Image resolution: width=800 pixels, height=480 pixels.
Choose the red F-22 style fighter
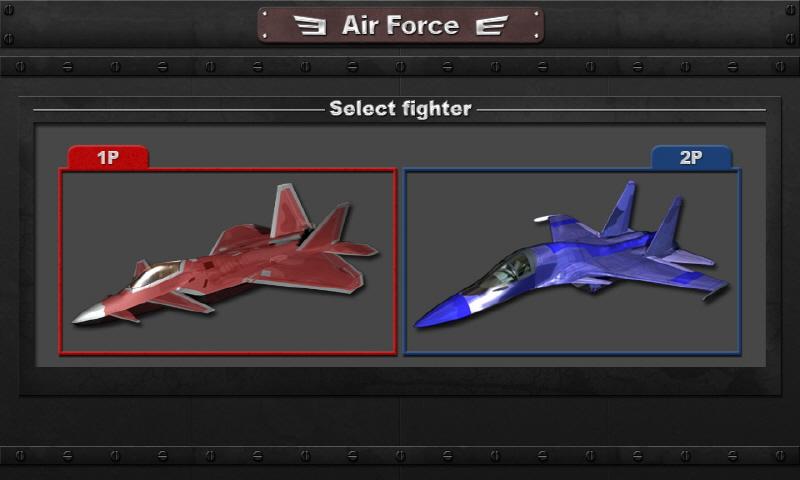(x=228, y=261)
